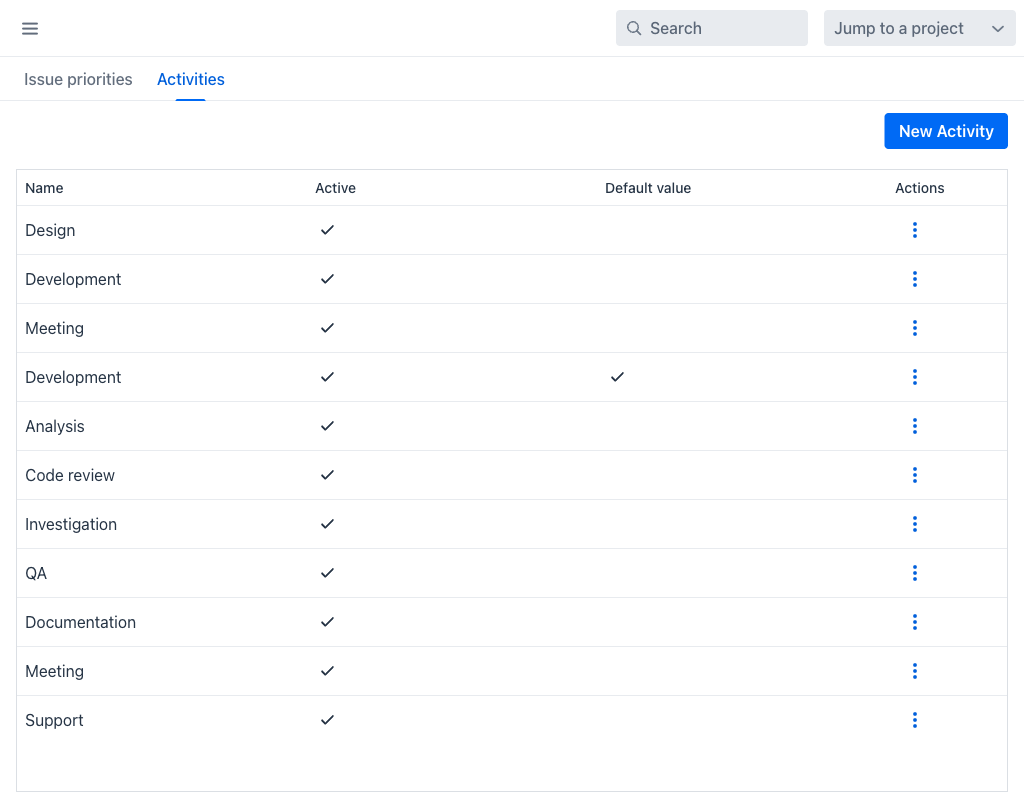Viewport: 1024px width, 800px height.
Task: Open actions menu for QA row
Action: pos(914,573)
